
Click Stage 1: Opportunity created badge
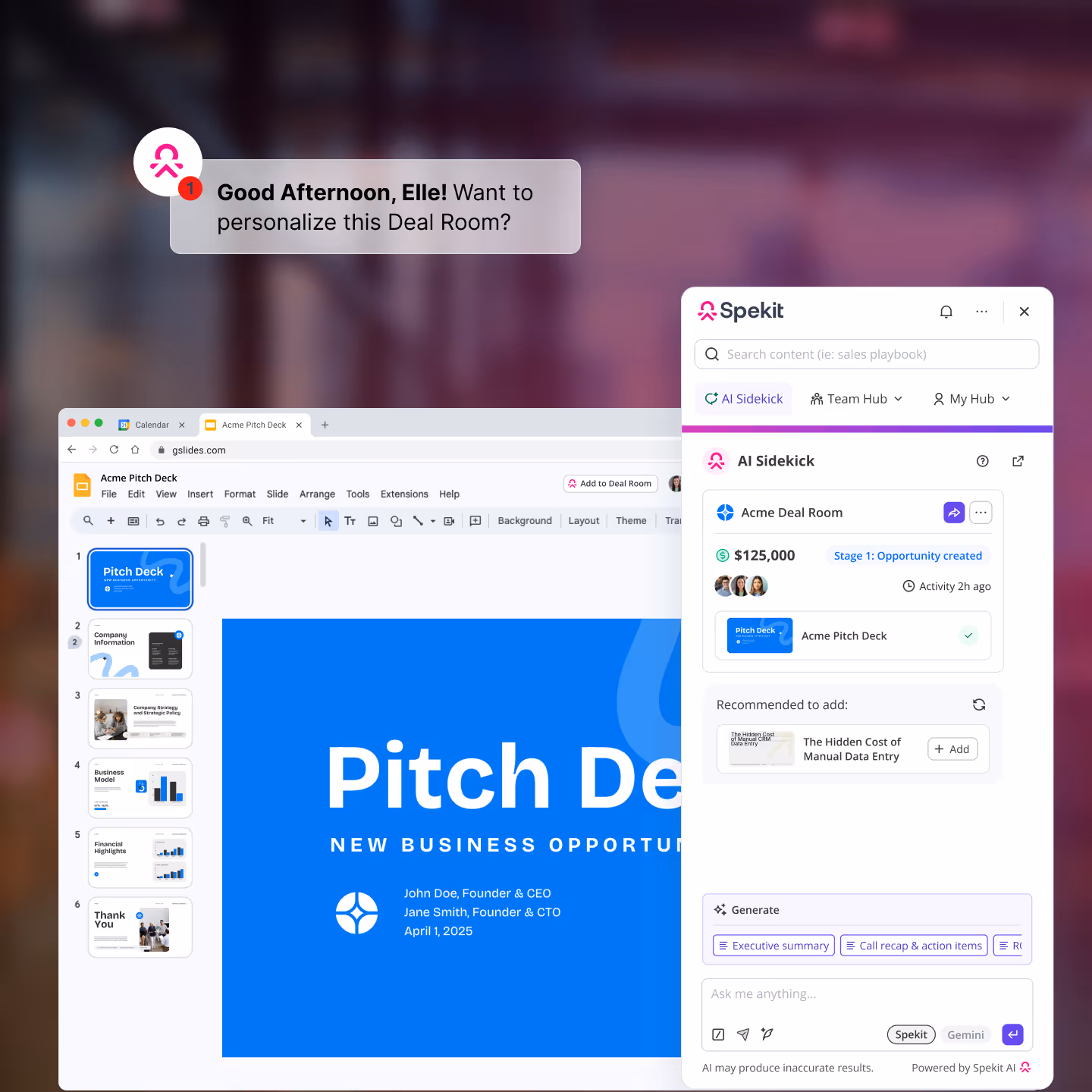click(x=908, y=556)
